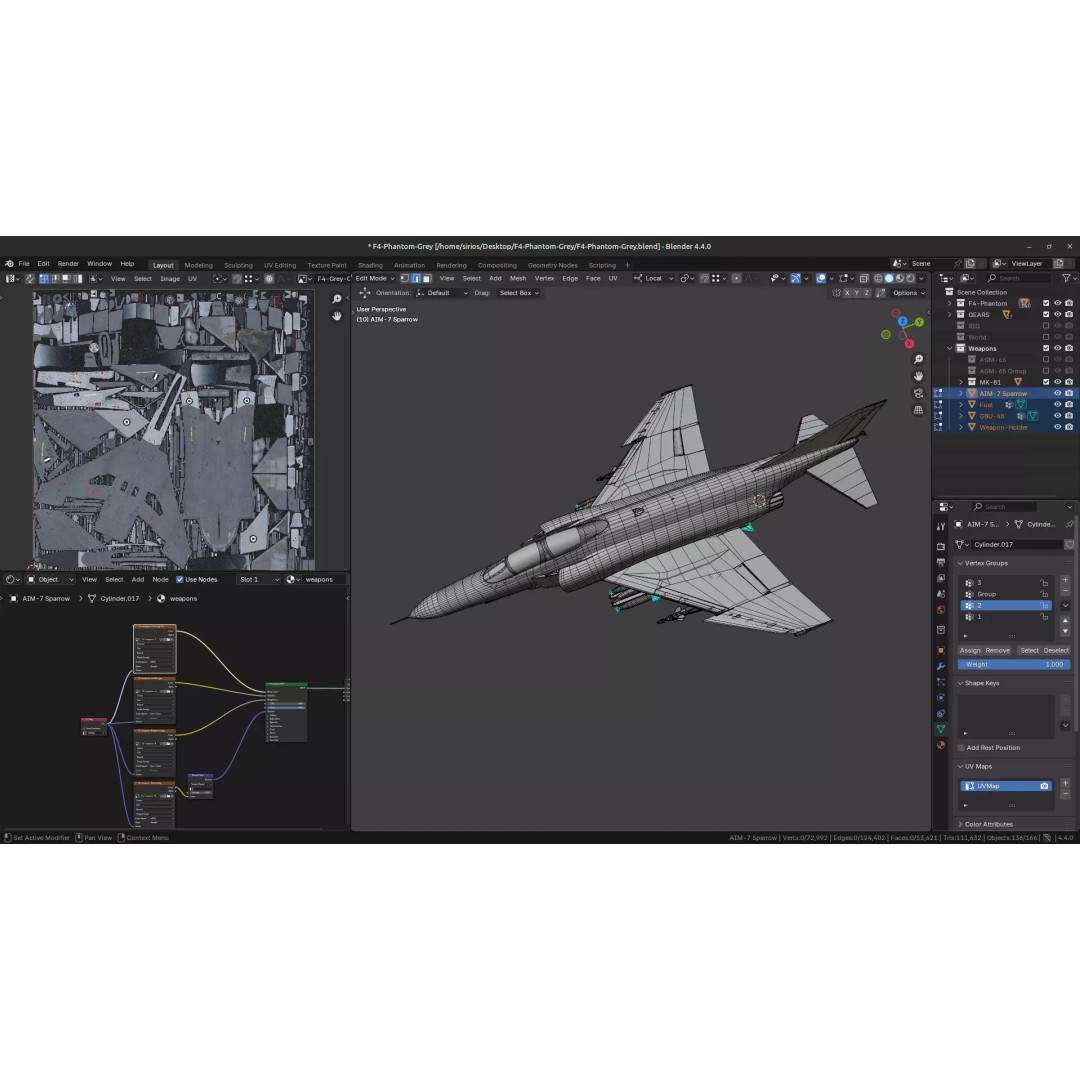Screen dimensions: 1080x1080
Task: Open Drag Select Box dropdown
Action: pyautogui.click(x=519, y=293)
